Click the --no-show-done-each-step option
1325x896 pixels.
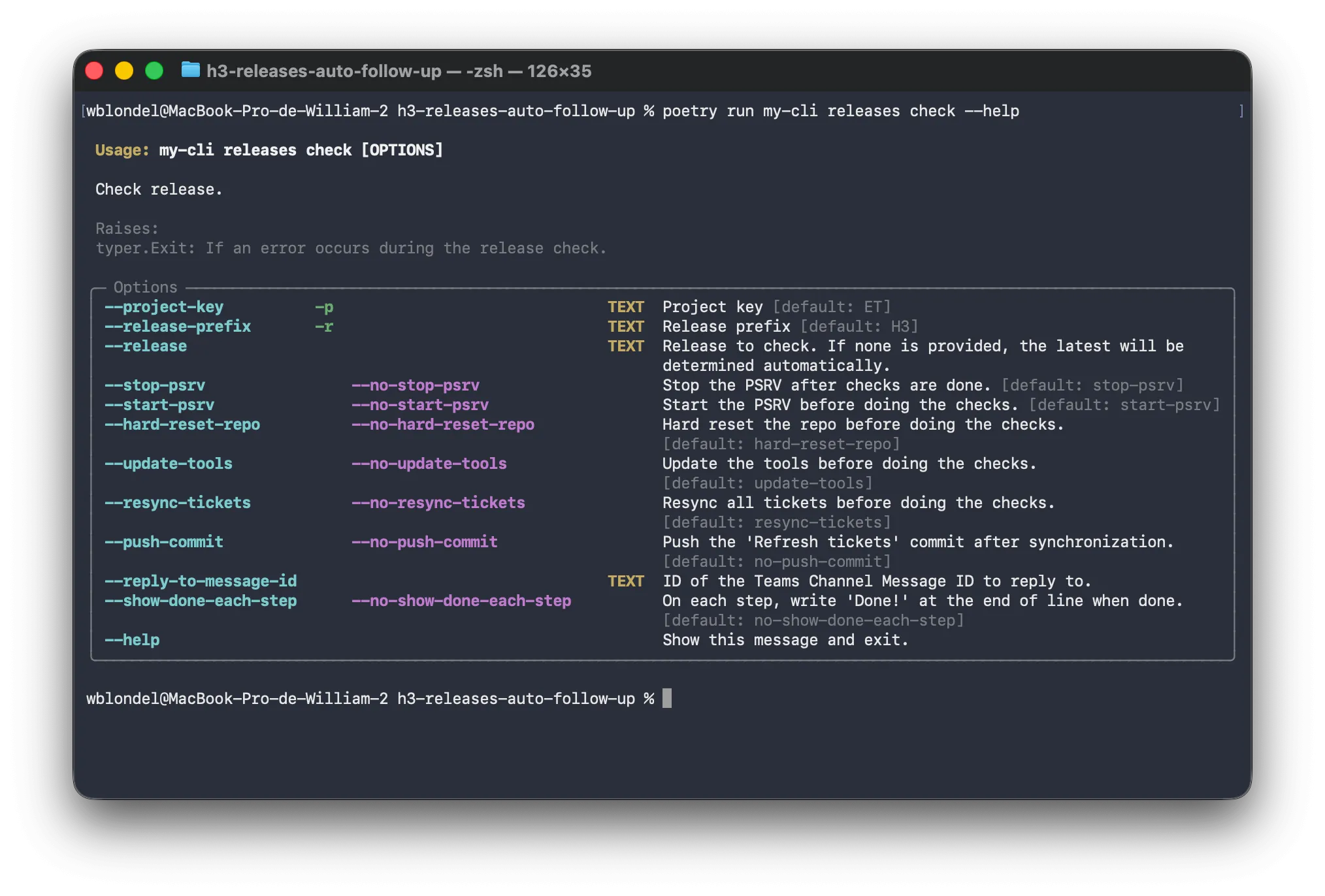point(461,601)
